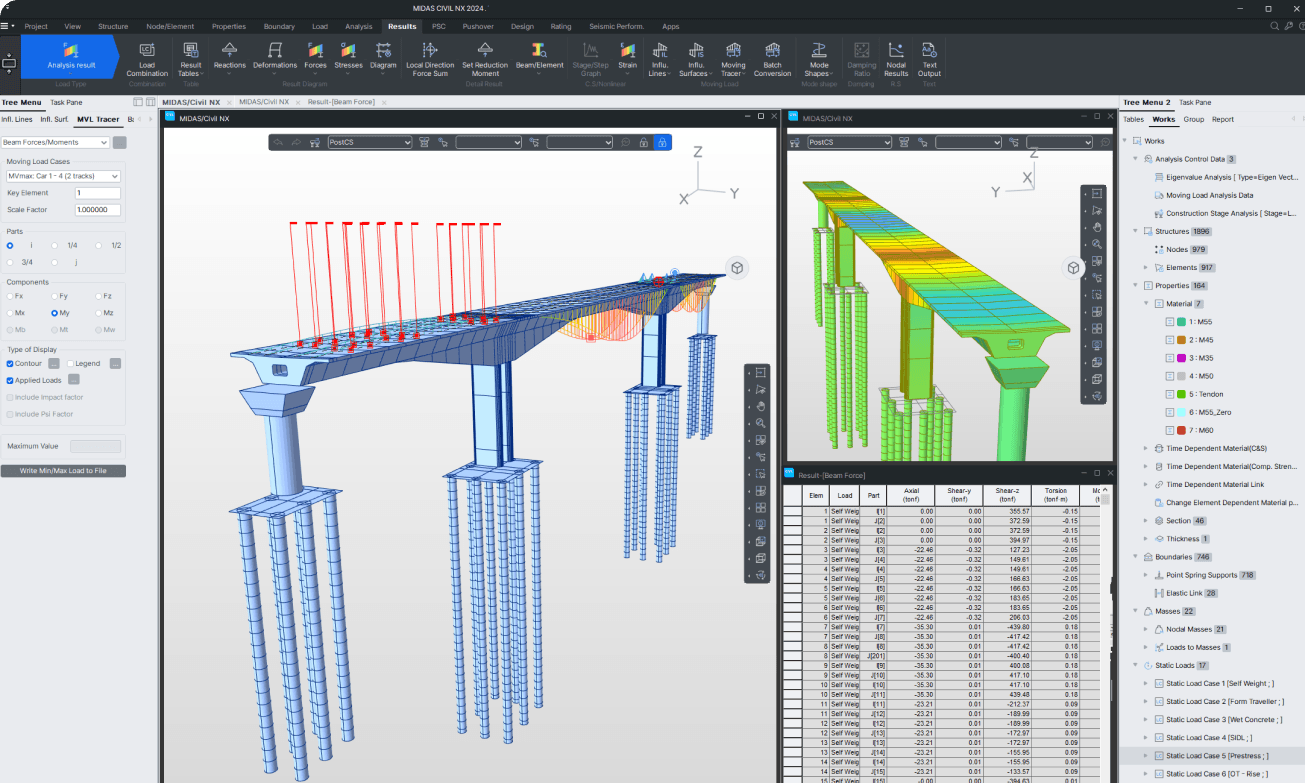This screenshot has width=1305, height=783.
Task: Click the options button next to Legend
Action: coord(115,363)
